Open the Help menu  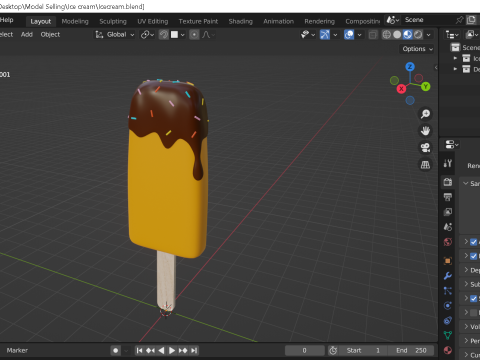click(7, 20)
